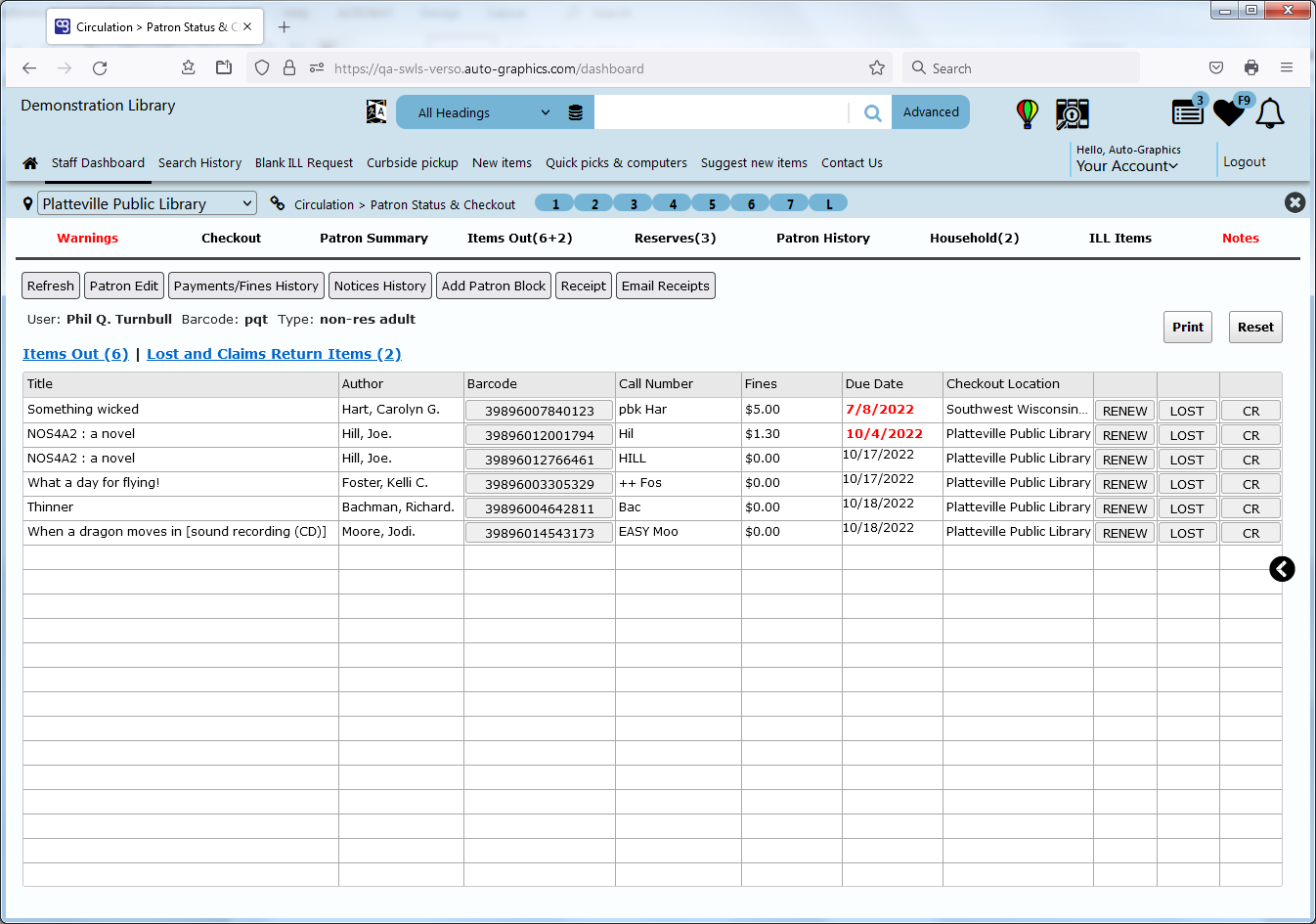Open a new browser tab
Viewport: 1316px width, 924px height.
[x=284, y=27]
